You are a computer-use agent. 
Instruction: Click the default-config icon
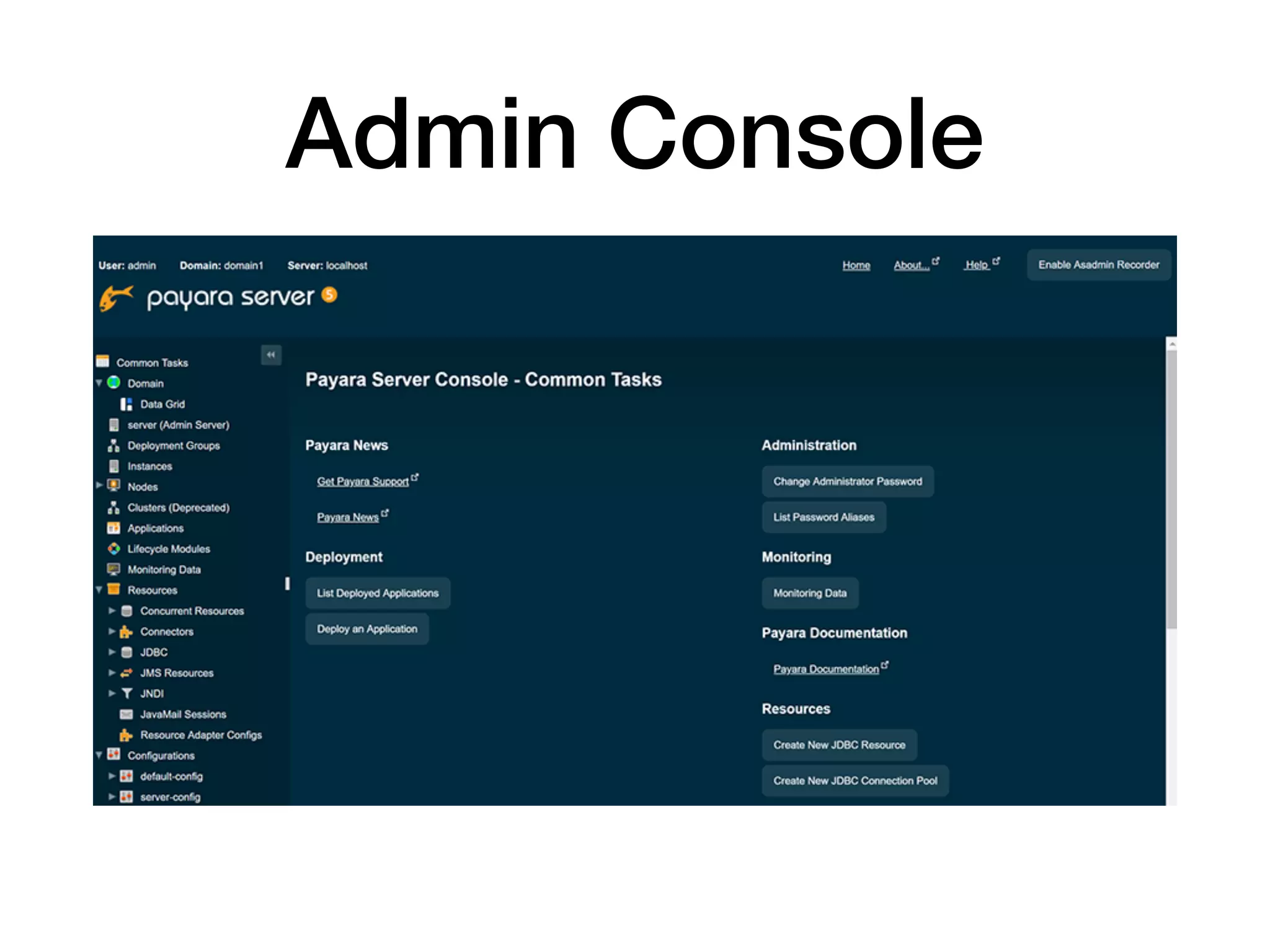127,776
